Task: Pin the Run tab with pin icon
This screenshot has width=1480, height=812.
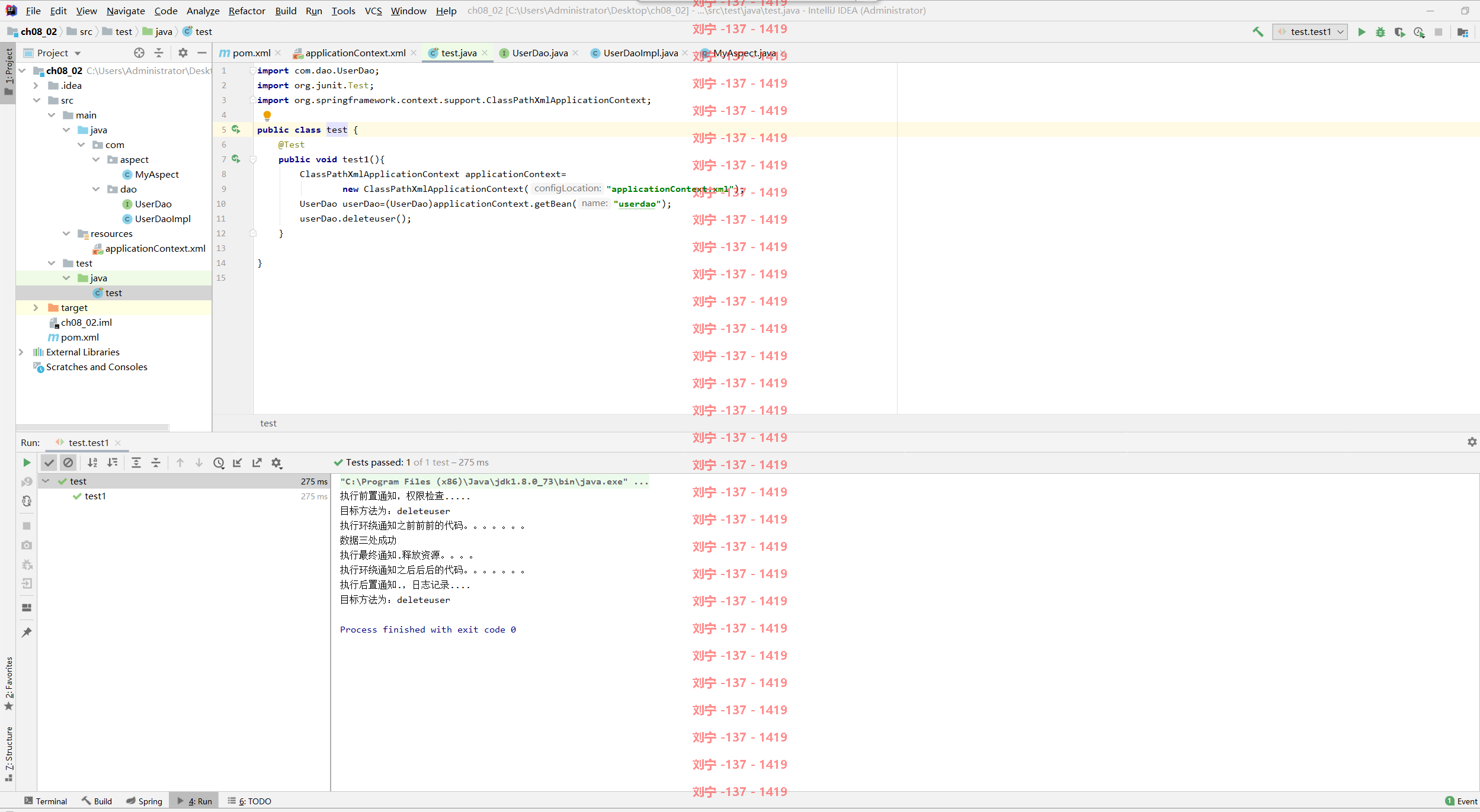Action: (x=27, y=633)
